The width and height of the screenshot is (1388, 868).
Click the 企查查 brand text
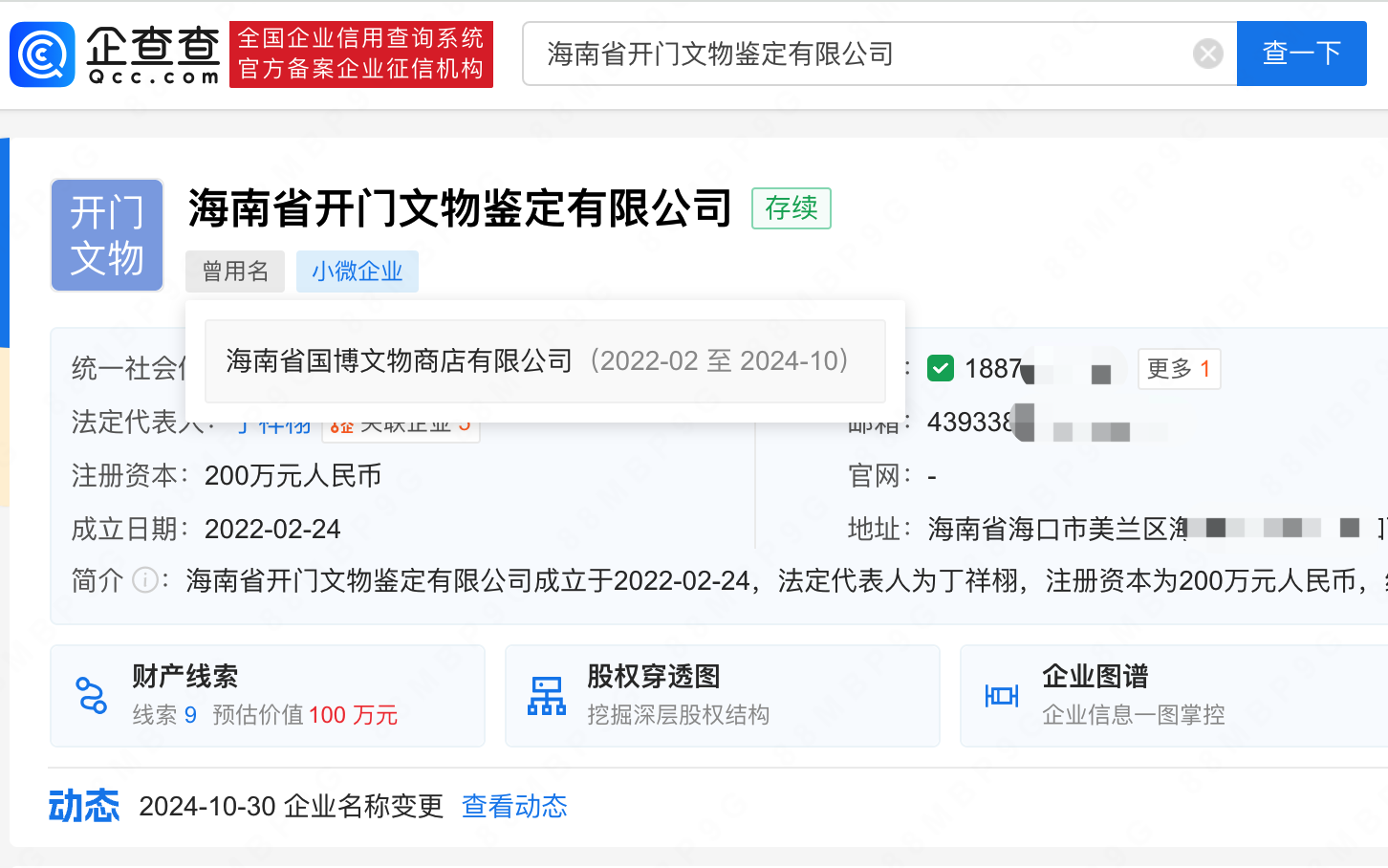153,46
